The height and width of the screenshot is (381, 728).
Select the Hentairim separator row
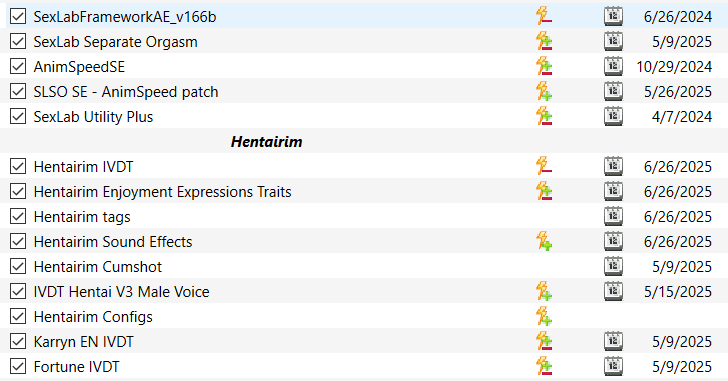[364, 141]
